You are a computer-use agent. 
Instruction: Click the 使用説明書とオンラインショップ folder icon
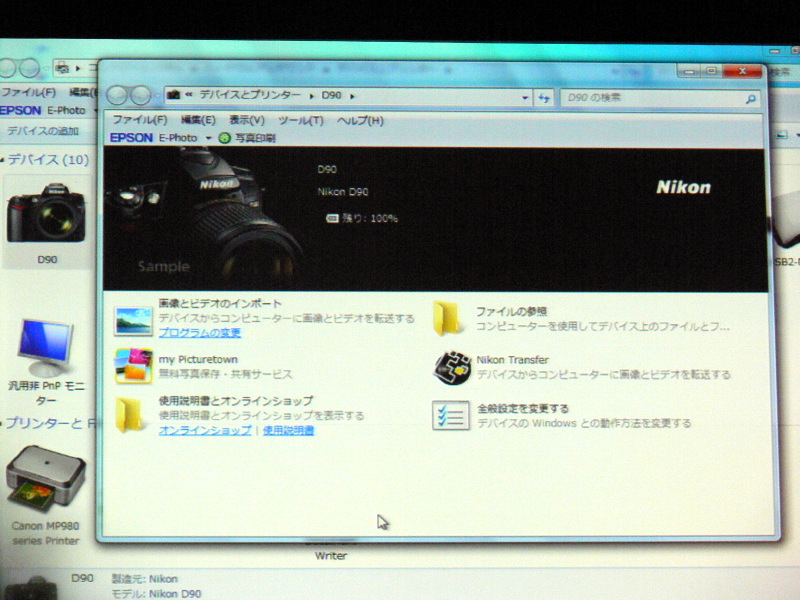pyautogui.click(x=133, y=414)
